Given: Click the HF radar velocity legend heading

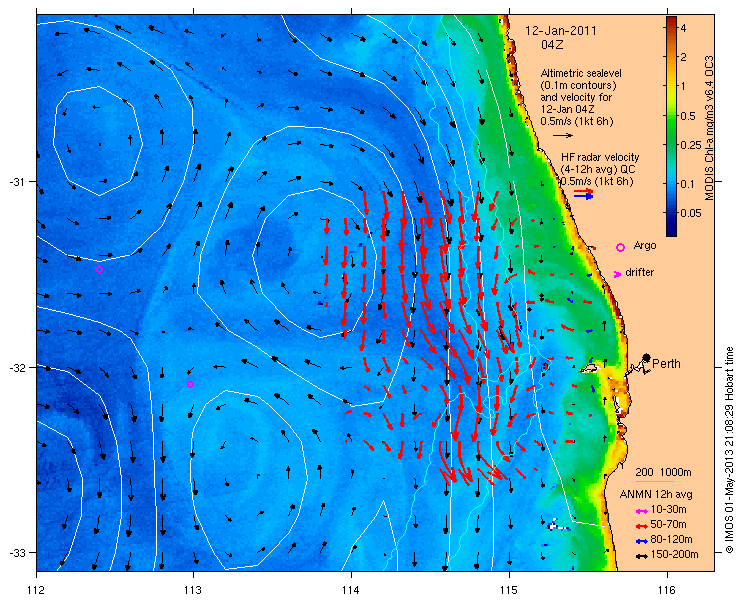Looking at the screenshot, I should click(600, 157).
